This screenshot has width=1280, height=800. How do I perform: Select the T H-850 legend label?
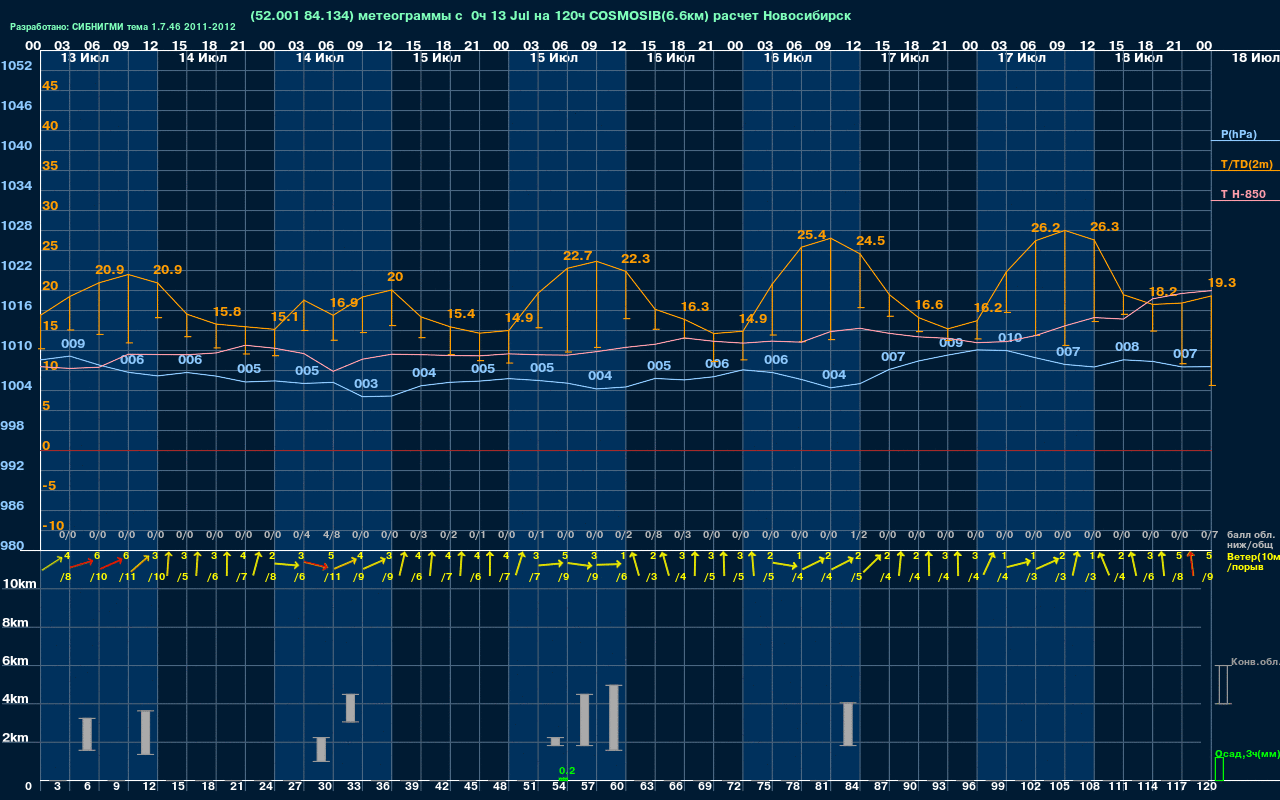tap(1243, 194)
